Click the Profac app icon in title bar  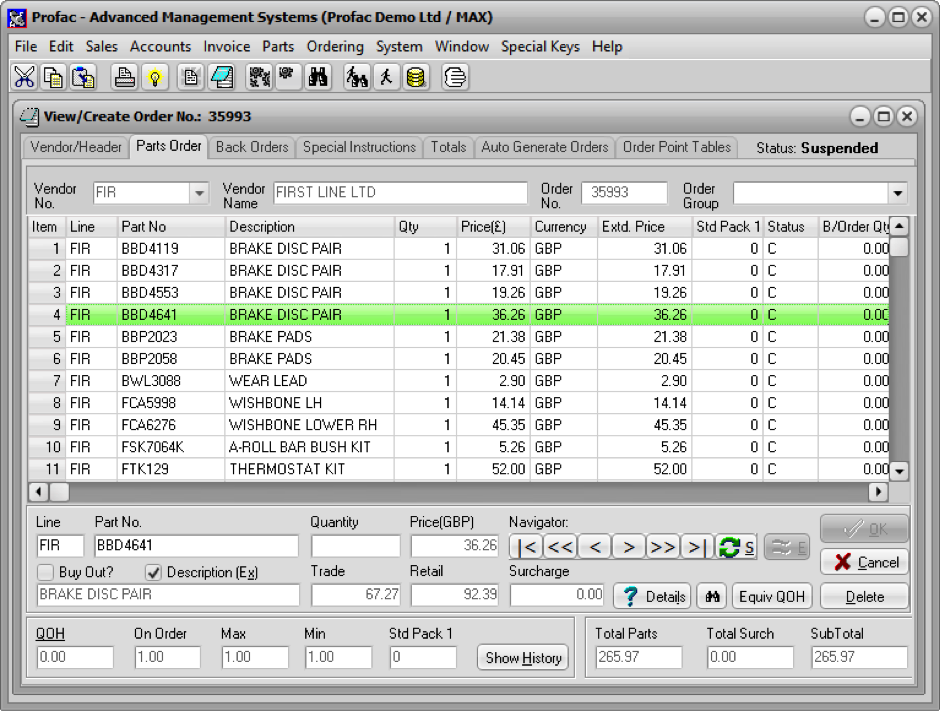click(17, 17)
